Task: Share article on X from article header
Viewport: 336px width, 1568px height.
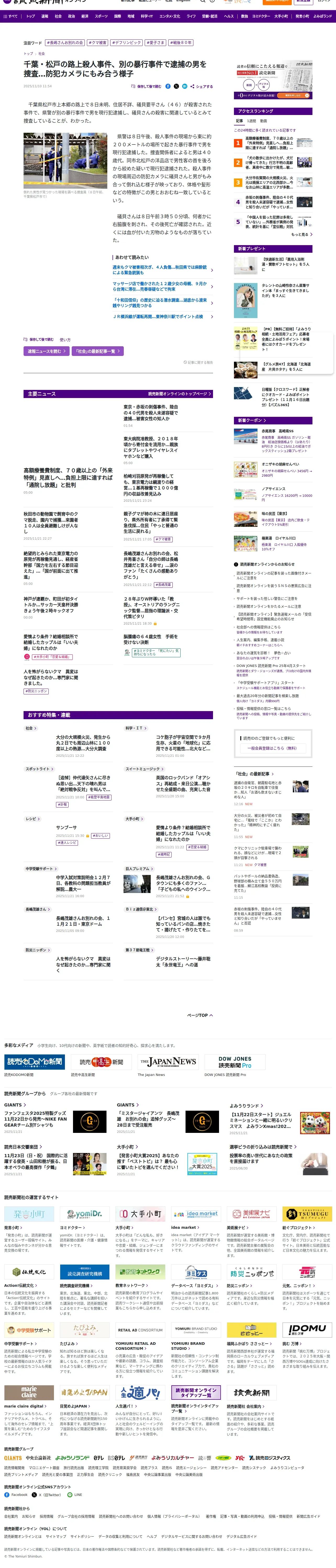Action: 176,87
